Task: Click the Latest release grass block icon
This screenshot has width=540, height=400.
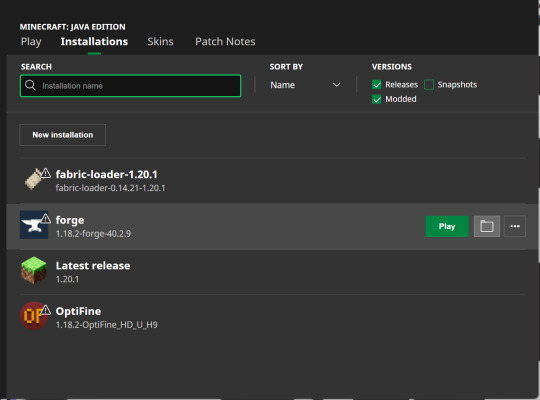Action: [34, 270]
